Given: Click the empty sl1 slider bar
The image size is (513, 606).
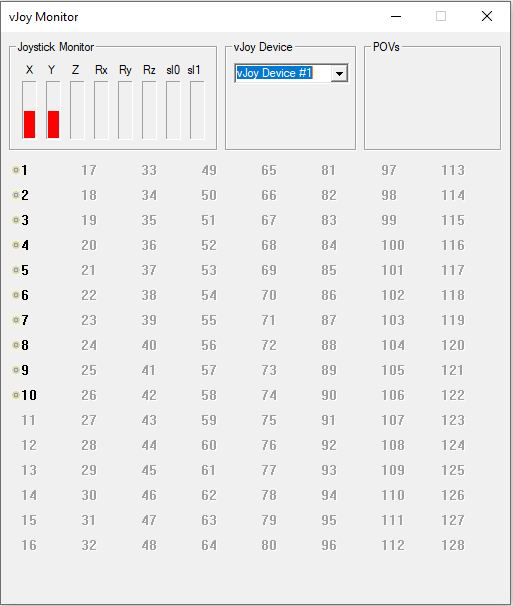Looking at the screenshot, I should pos(197,110).
